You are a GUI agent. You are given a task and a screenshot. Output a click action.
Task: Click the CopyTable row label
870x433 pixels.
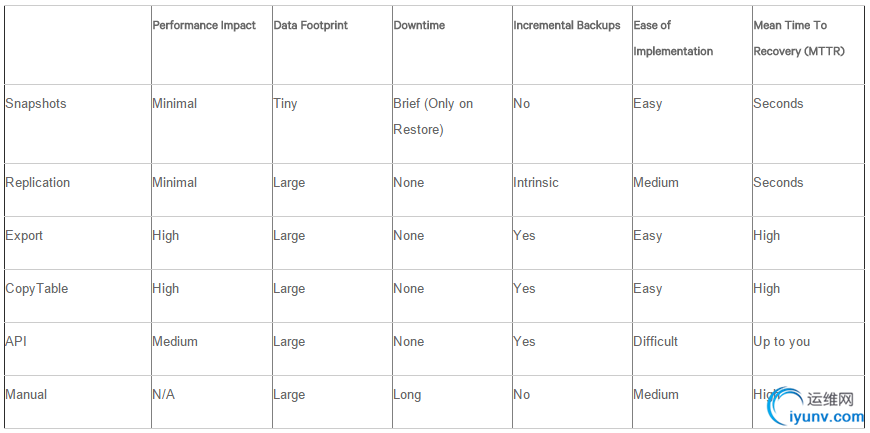click(x=37, y=288)
